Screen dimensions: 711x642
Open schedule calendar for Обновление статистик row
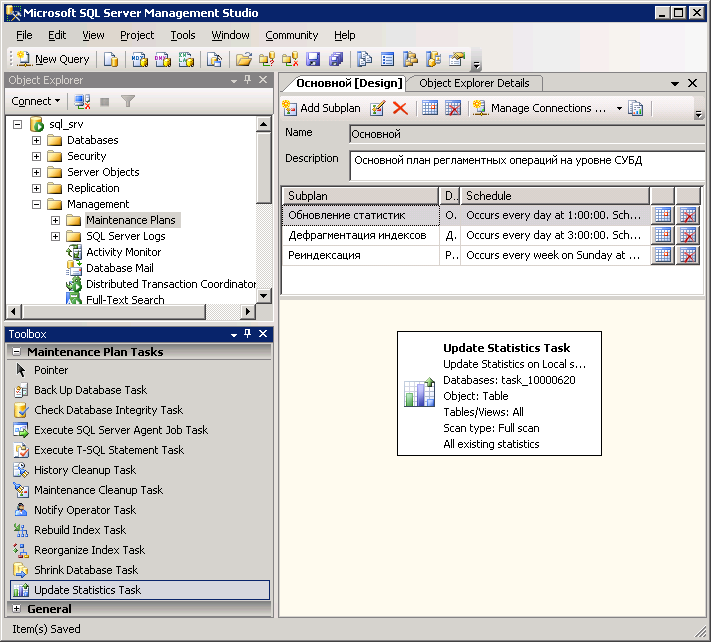click(662, 215)
